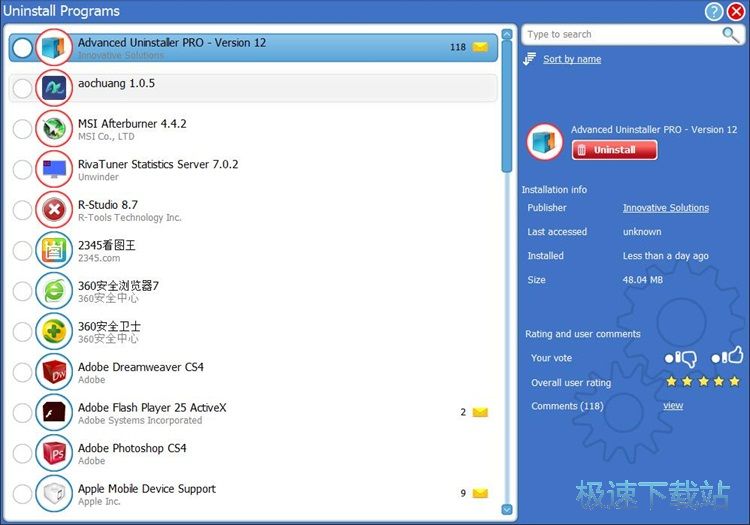Open comments envelope for Advanced Uninstaller PRO
The width and height of the screenshot is (750, 525).
480,47
